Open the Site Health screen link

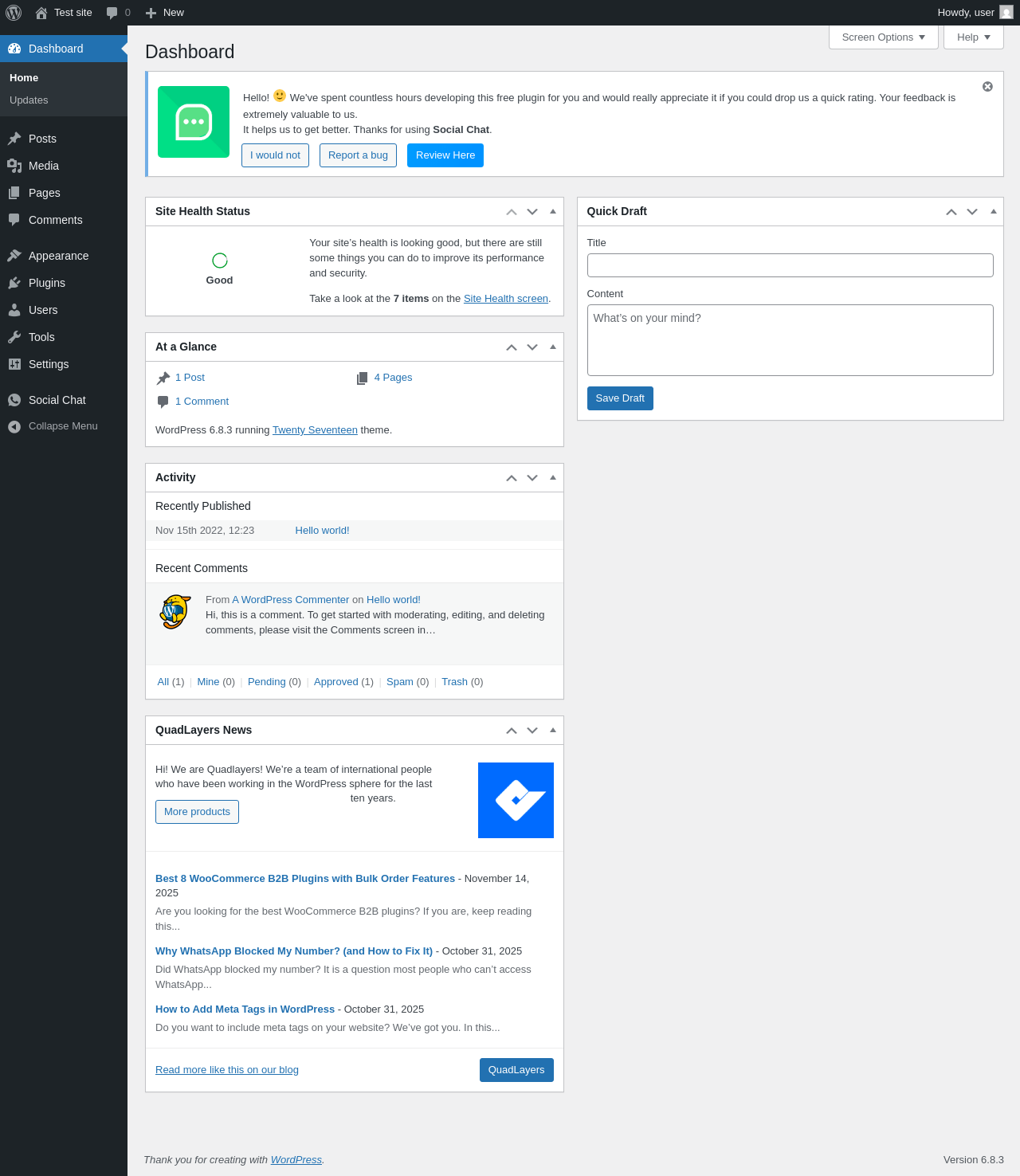point(506,299)
